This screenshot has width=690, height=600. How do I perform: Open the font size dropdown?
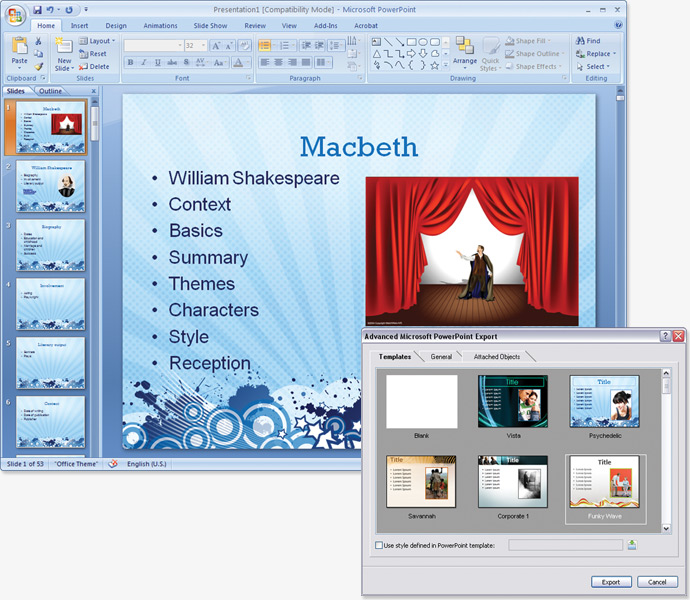[x=203, y=45]
